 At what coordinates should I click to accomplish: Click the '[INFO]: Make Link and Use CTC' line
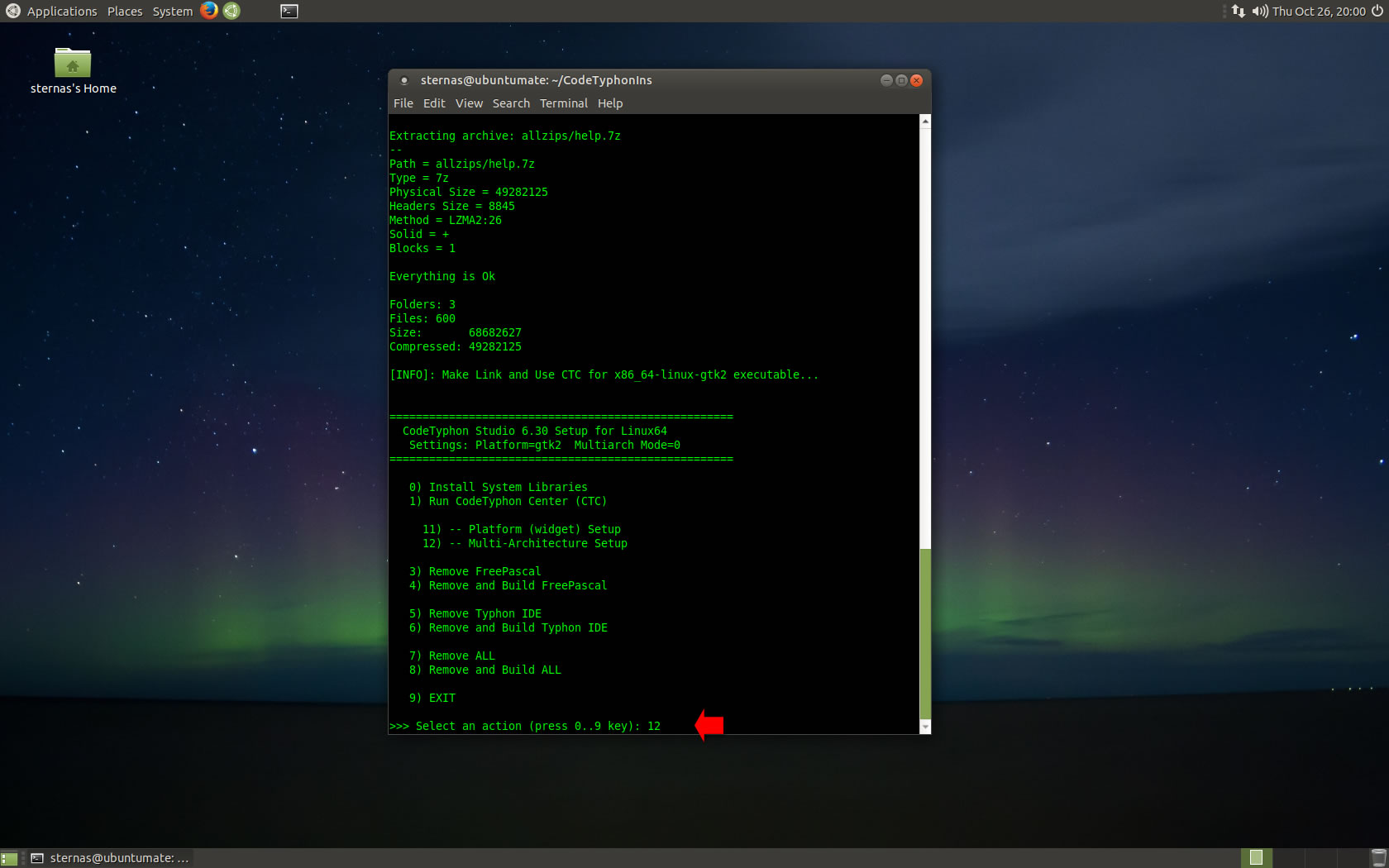pos(604,375)
